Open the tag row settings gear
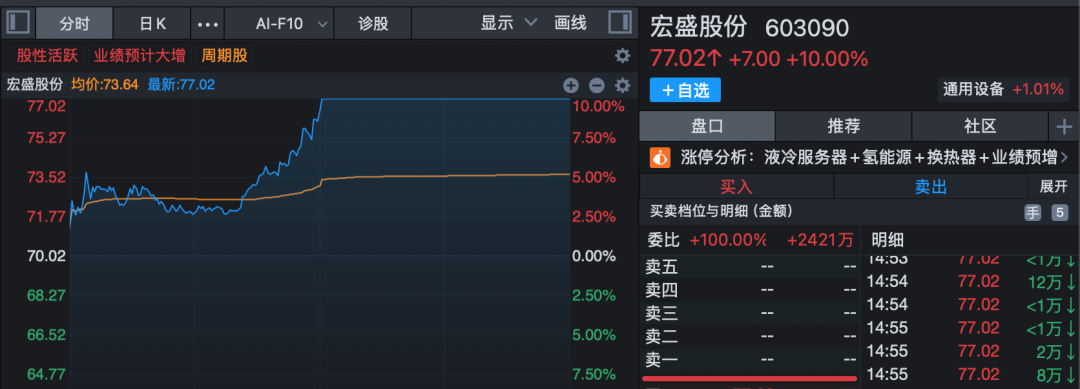This screenshot has height=389, width=1080. coord(622,56)
